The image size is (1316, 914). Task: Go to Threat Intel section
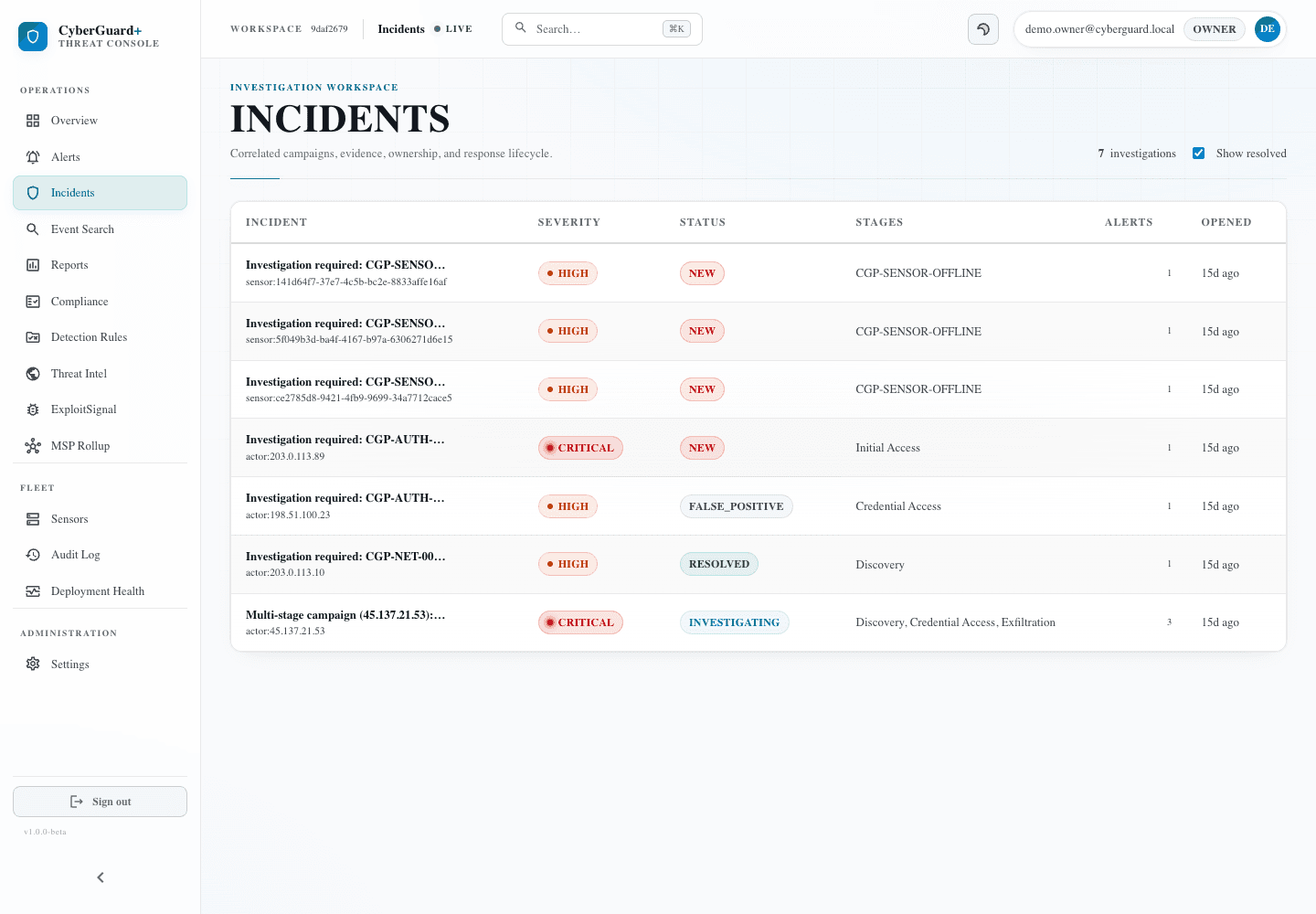coord(100,374)
